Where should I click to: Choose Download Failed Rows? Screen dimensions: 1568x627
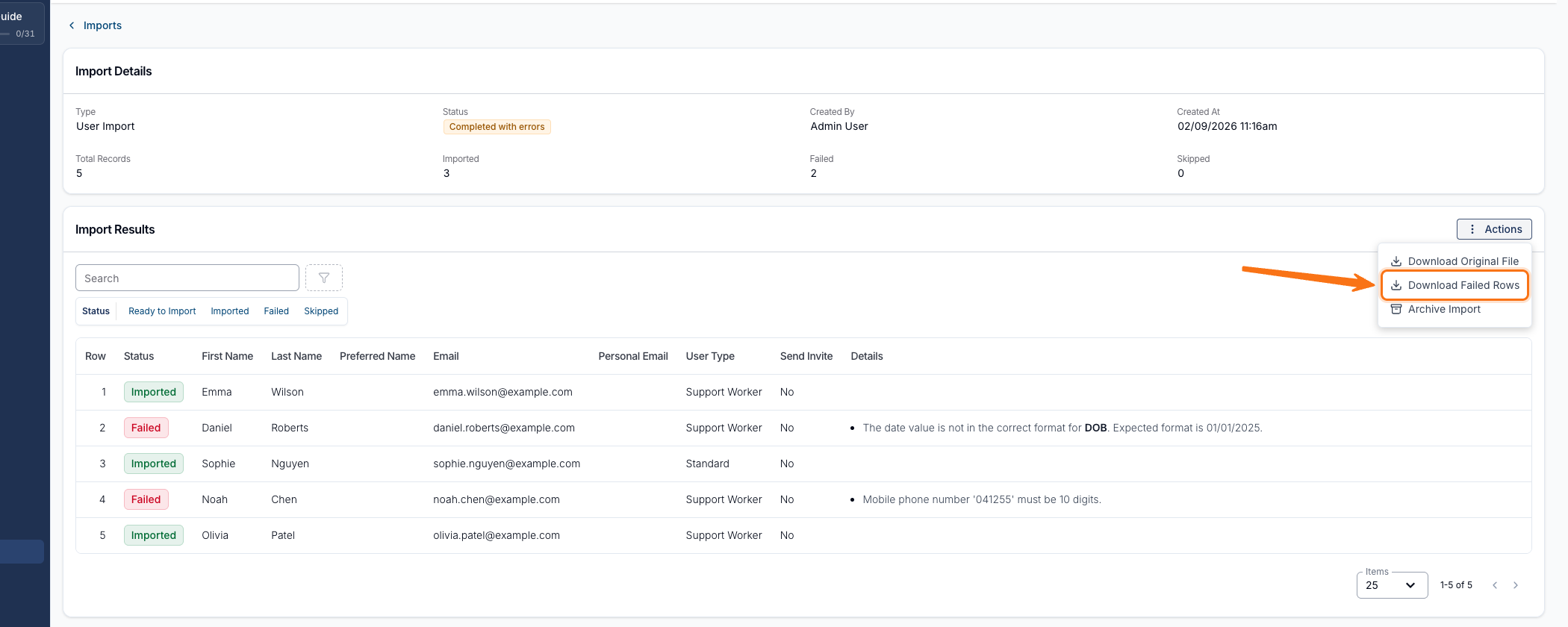pos(1455,285)
